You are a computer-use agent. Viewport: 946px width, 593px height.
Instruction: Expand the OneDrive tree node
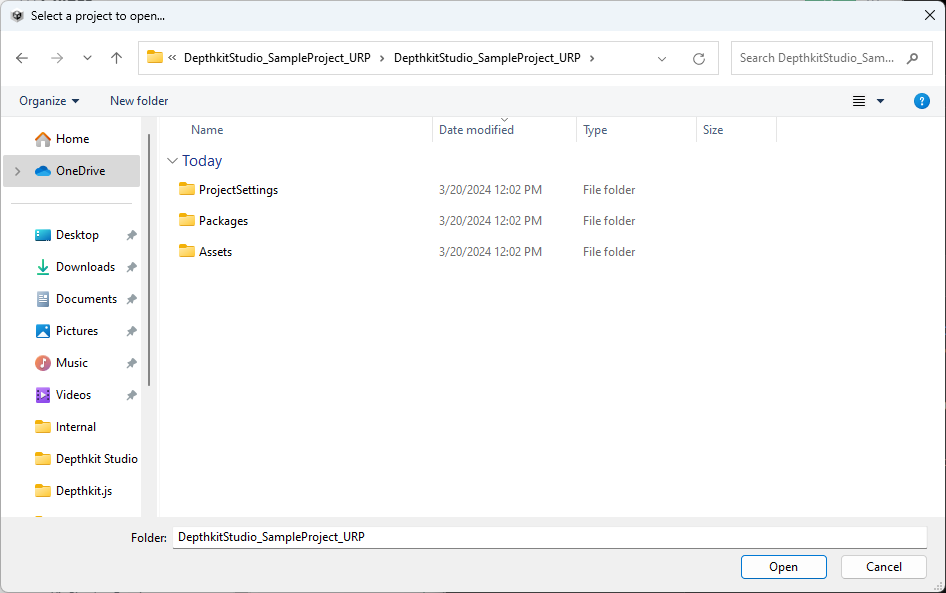click(17, 171)
